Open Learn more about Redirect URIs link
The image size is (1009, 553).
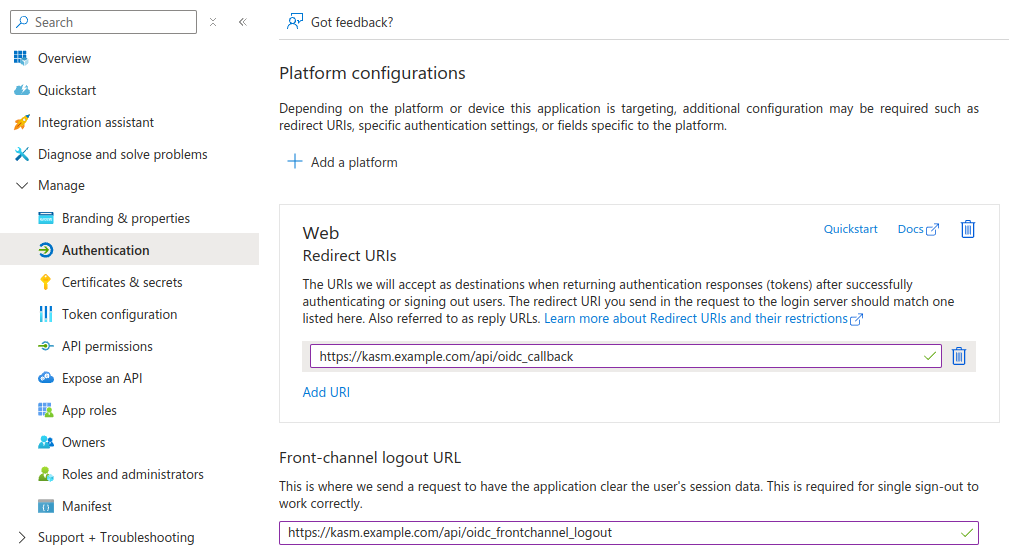click(x=702, y=319)
